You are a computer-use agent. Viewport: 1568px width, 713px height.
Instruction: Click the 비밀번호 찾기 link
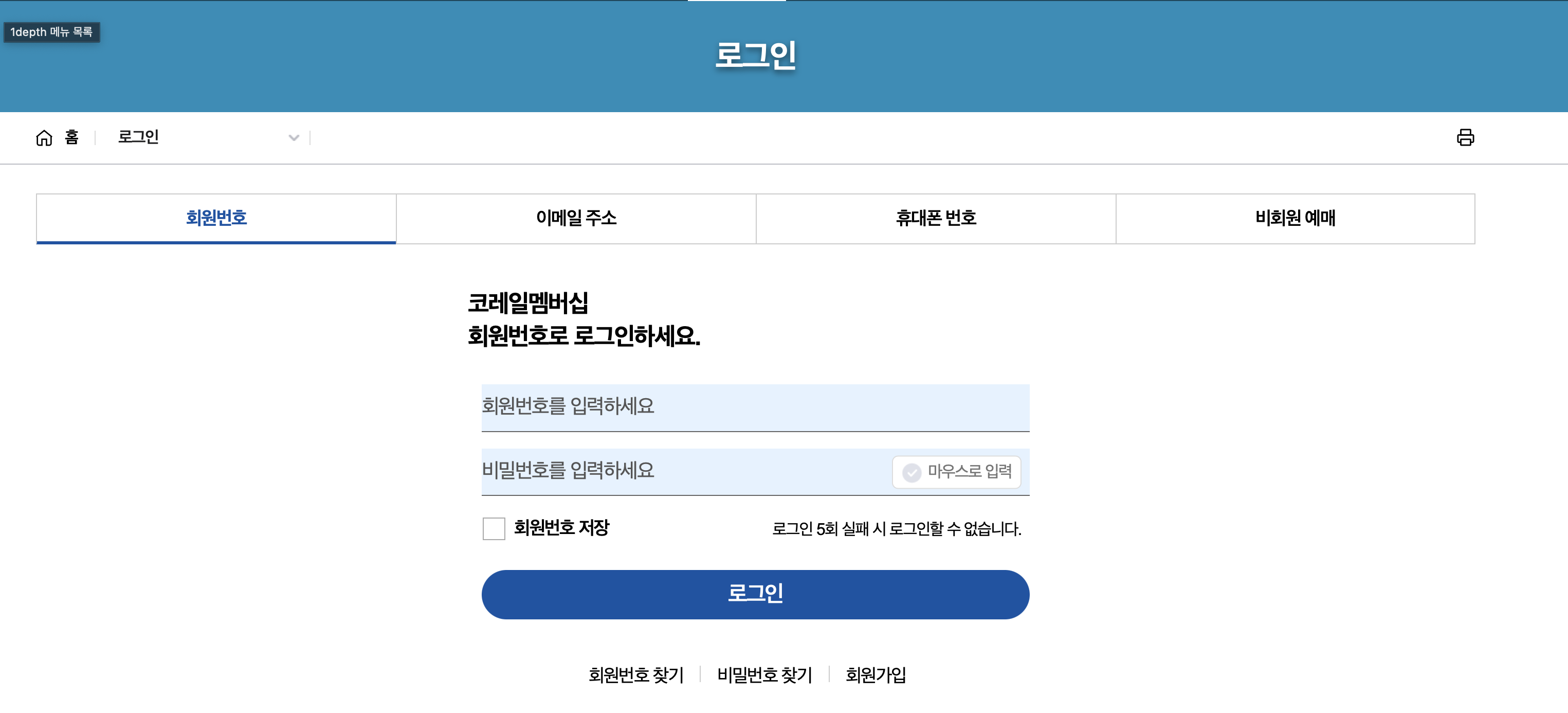(x=764, y=674)
